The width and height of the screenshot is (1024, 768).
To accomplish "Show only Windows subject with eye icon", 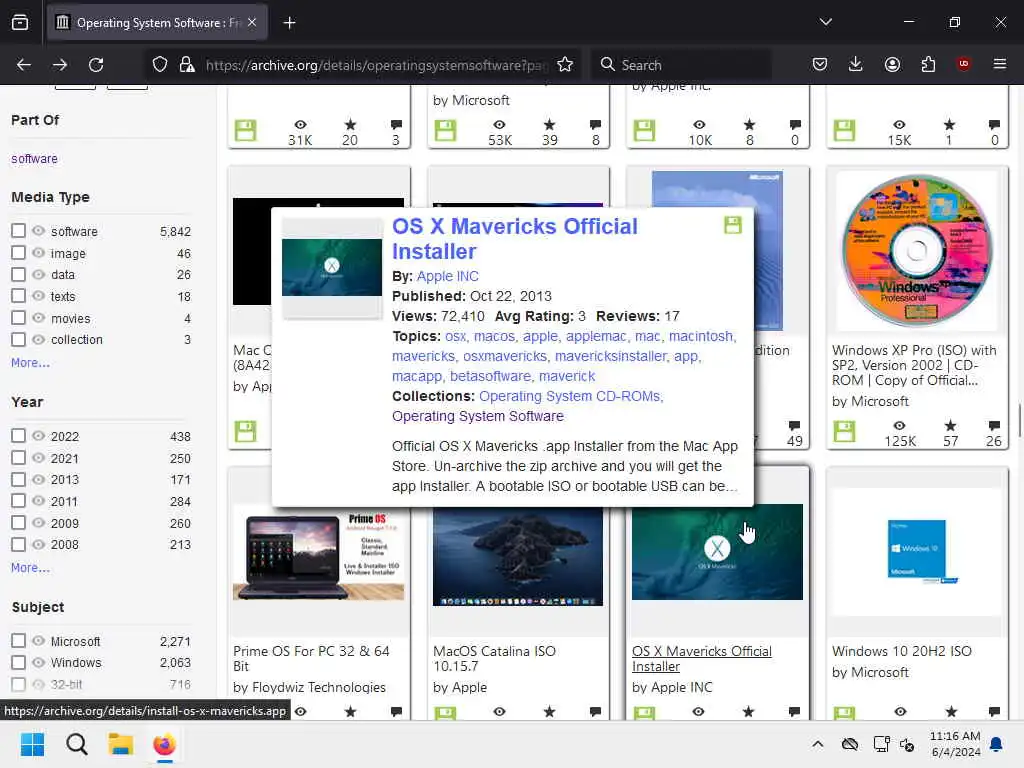I will [39, 662].
